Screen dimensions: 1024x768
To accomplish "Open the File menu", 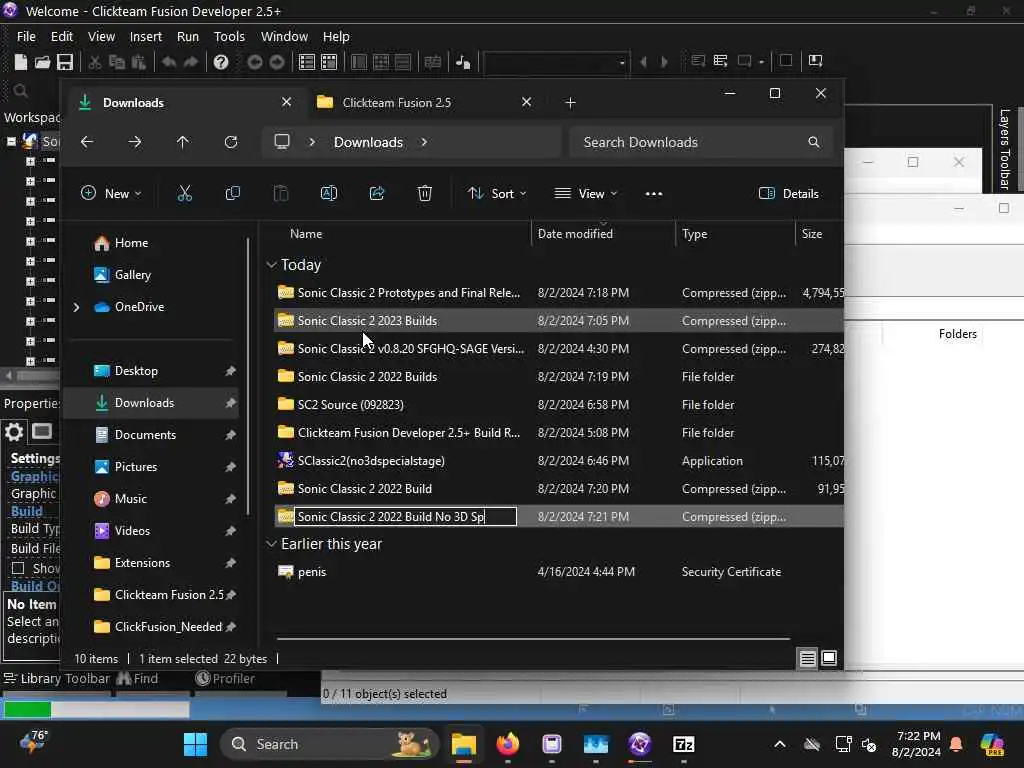I will (26, 37).
